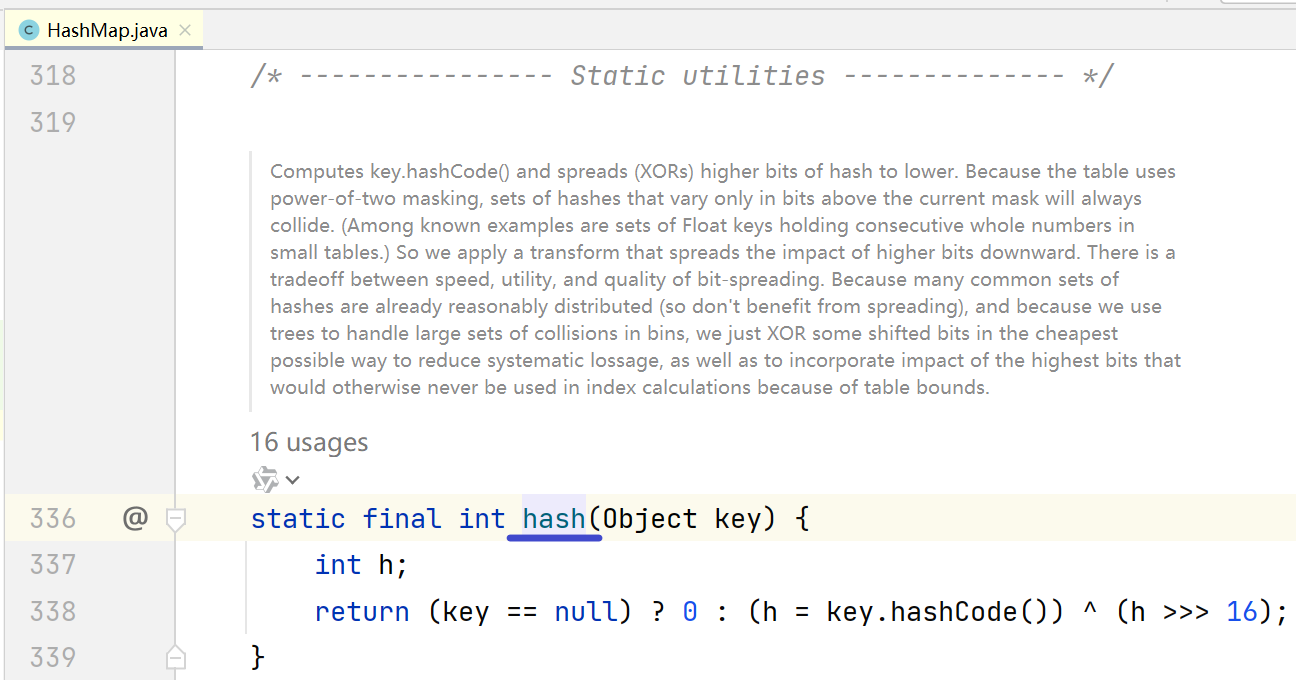Close the HashMap.java editor tab

185,30
